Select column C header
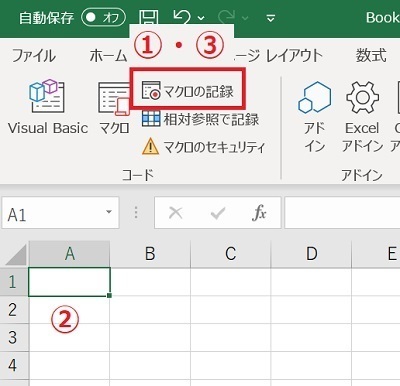 (x=231, y=254)
